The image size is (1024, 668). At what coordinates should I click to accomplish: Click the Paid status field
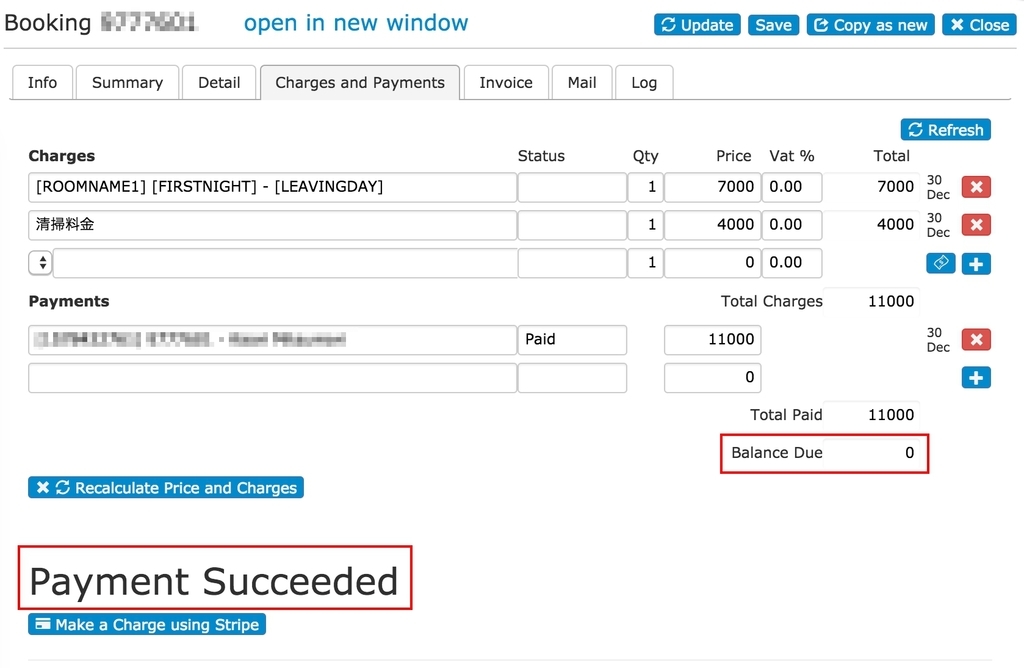(x=572, y=340)
